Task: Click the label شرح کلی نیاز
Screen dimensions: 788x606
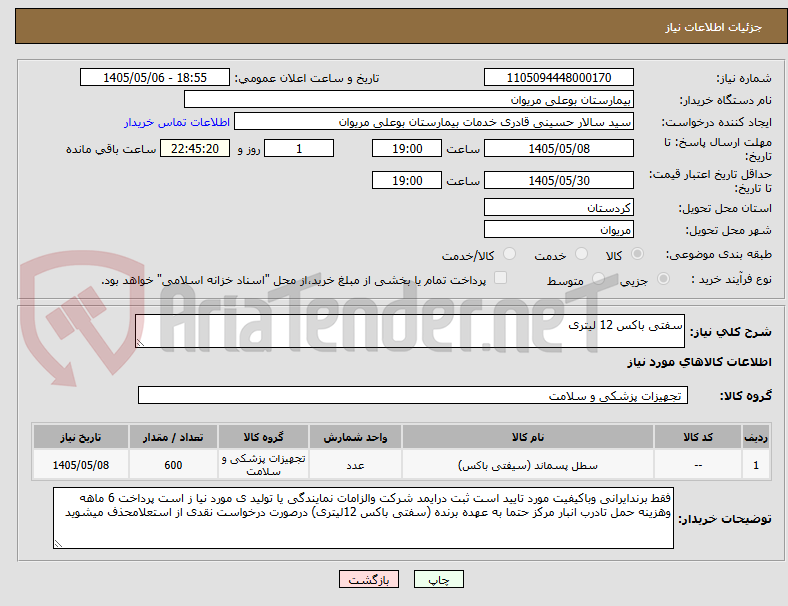Action: [730, 332]
